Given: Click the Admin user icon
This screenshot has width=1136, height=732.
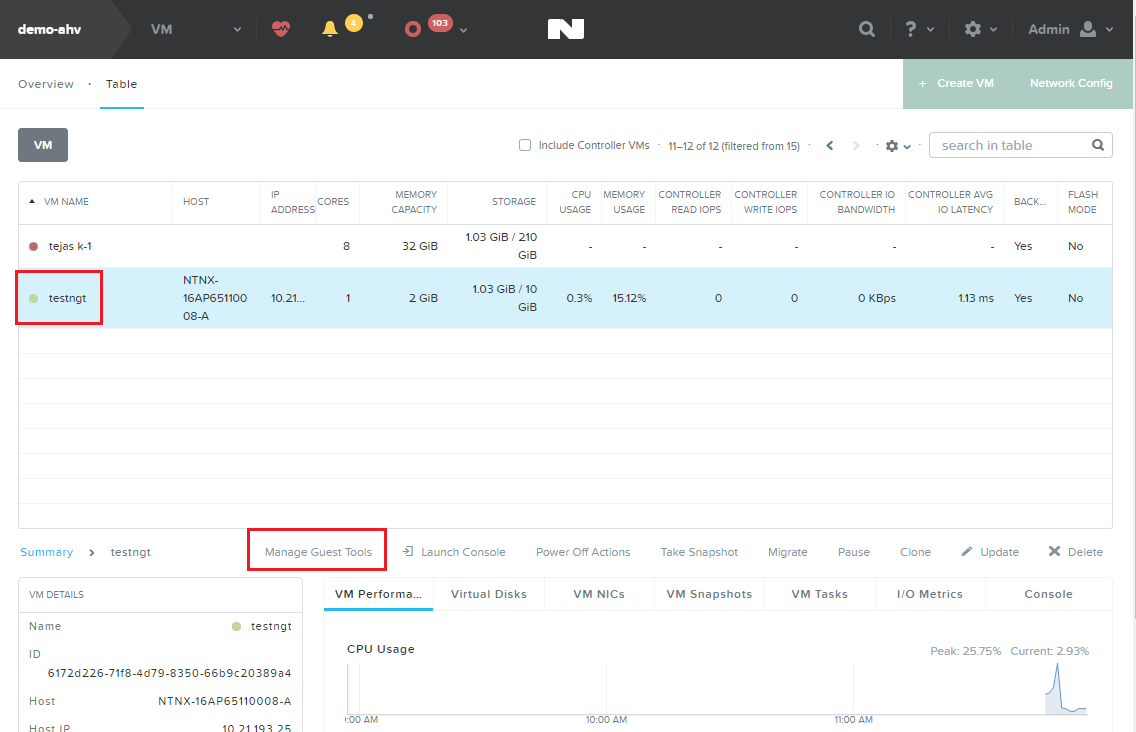Looking at the screenshot, I should click(x=1087, y=29).
